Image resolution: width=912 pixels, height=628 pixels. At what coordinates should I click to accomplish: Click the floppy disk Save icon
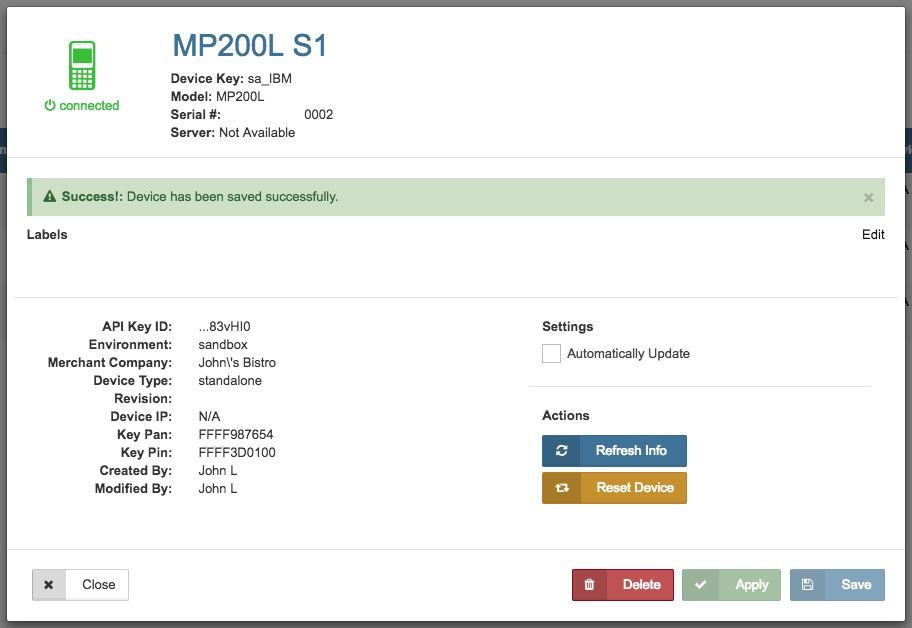click(808, 585)
